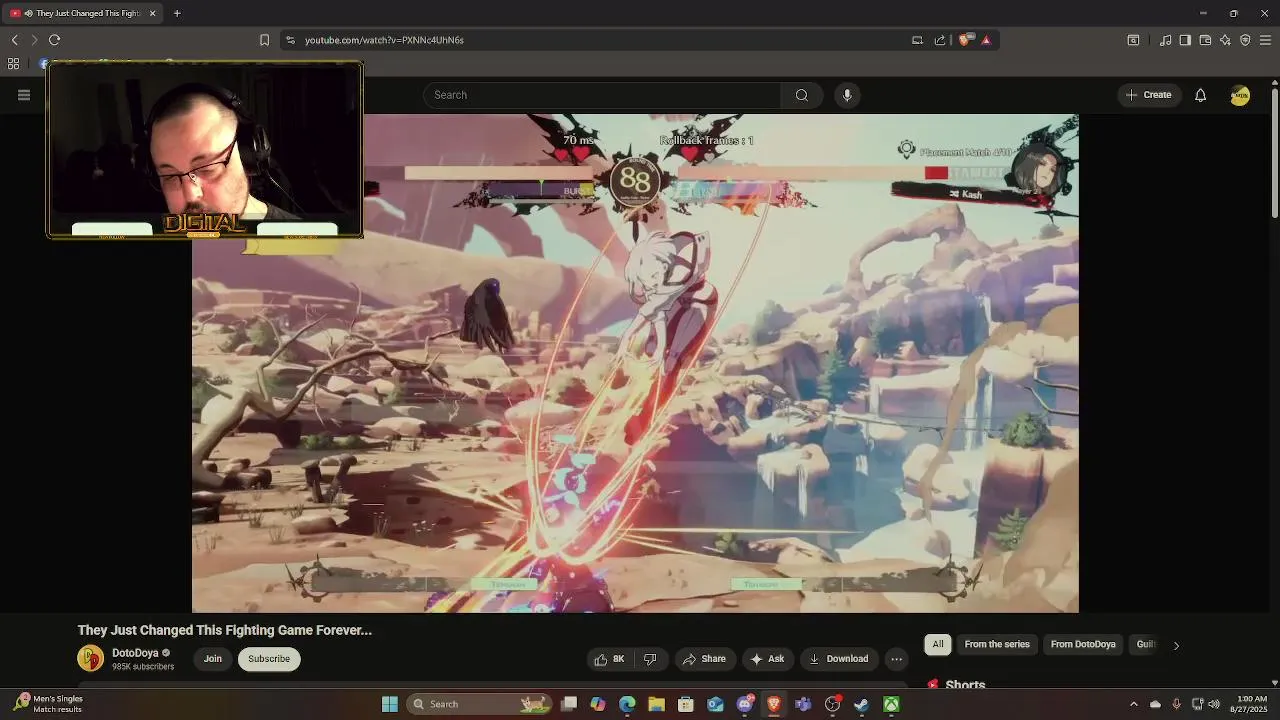Open Steam from the taskbar
Screen dimensions: 1280x720
(861, 704)
